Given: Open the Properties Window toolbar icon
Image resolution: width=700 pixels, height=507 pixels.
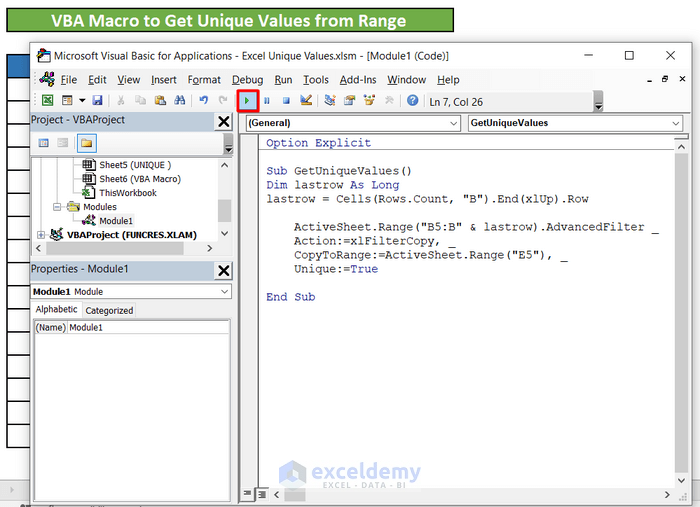Looking at the screenshot, I should [x=350, y=100].
